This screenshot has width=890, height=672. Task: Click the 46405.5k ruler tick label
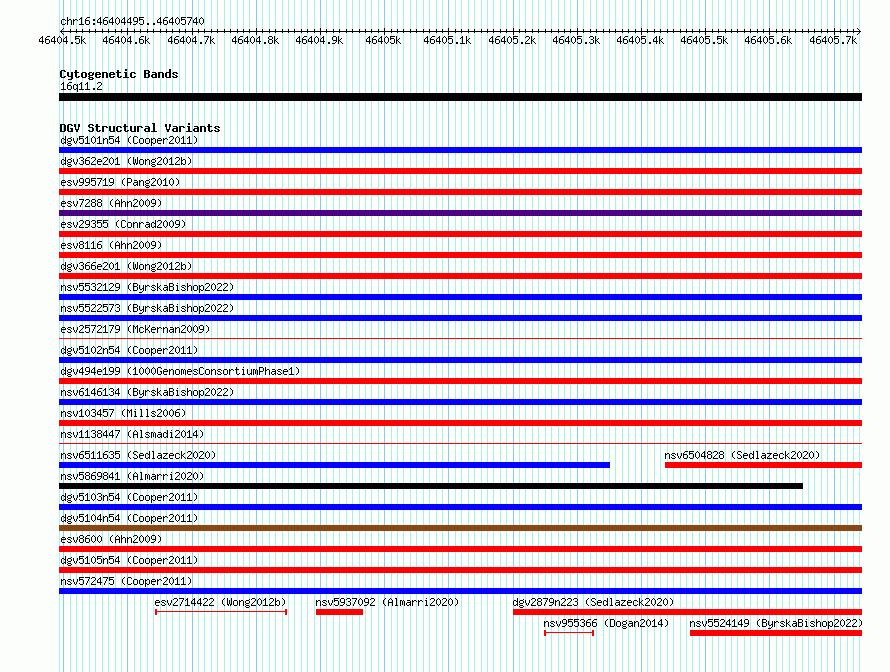click(704, 40)
